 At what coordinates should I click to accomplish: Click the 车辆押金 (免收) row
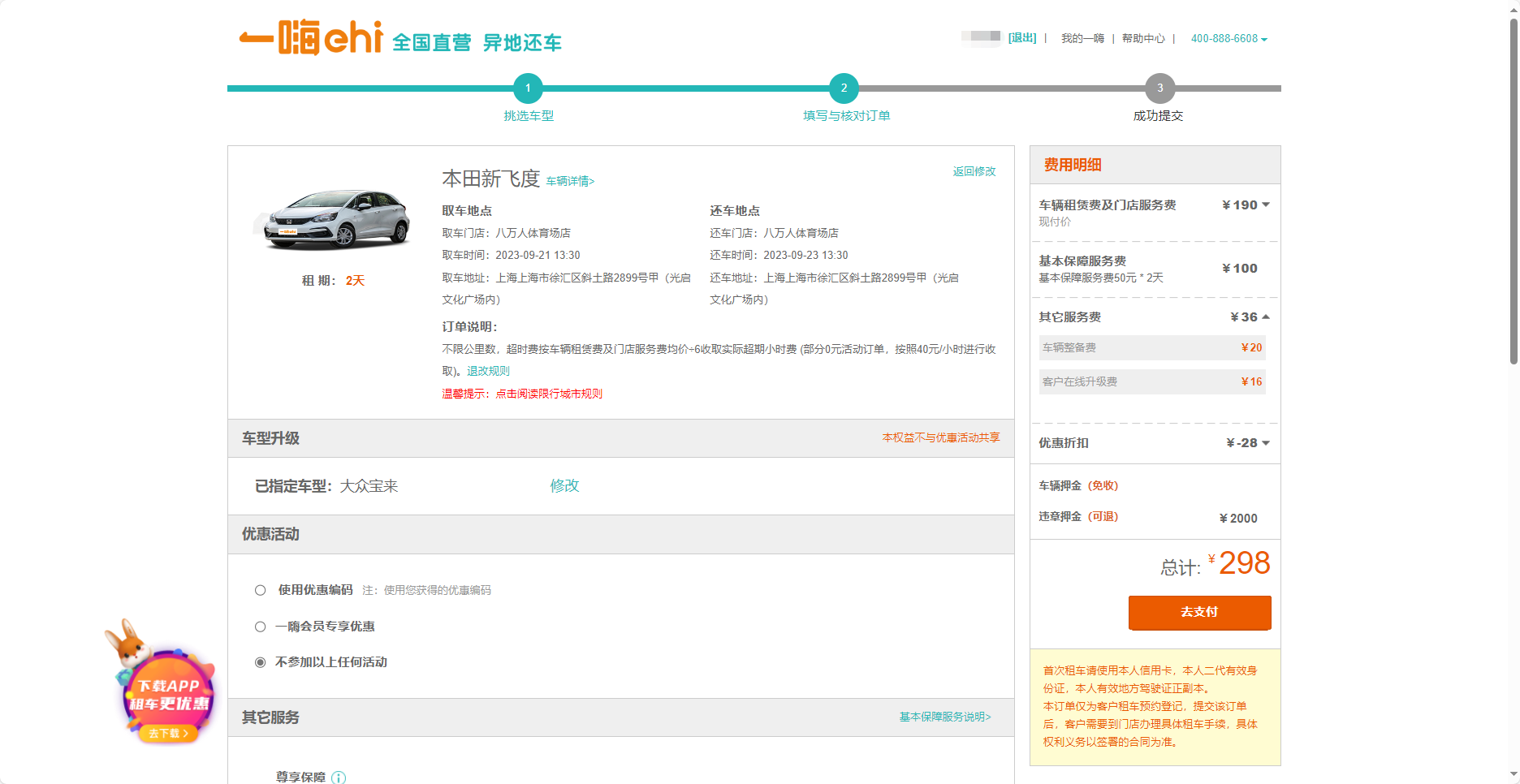point(1078,485)
